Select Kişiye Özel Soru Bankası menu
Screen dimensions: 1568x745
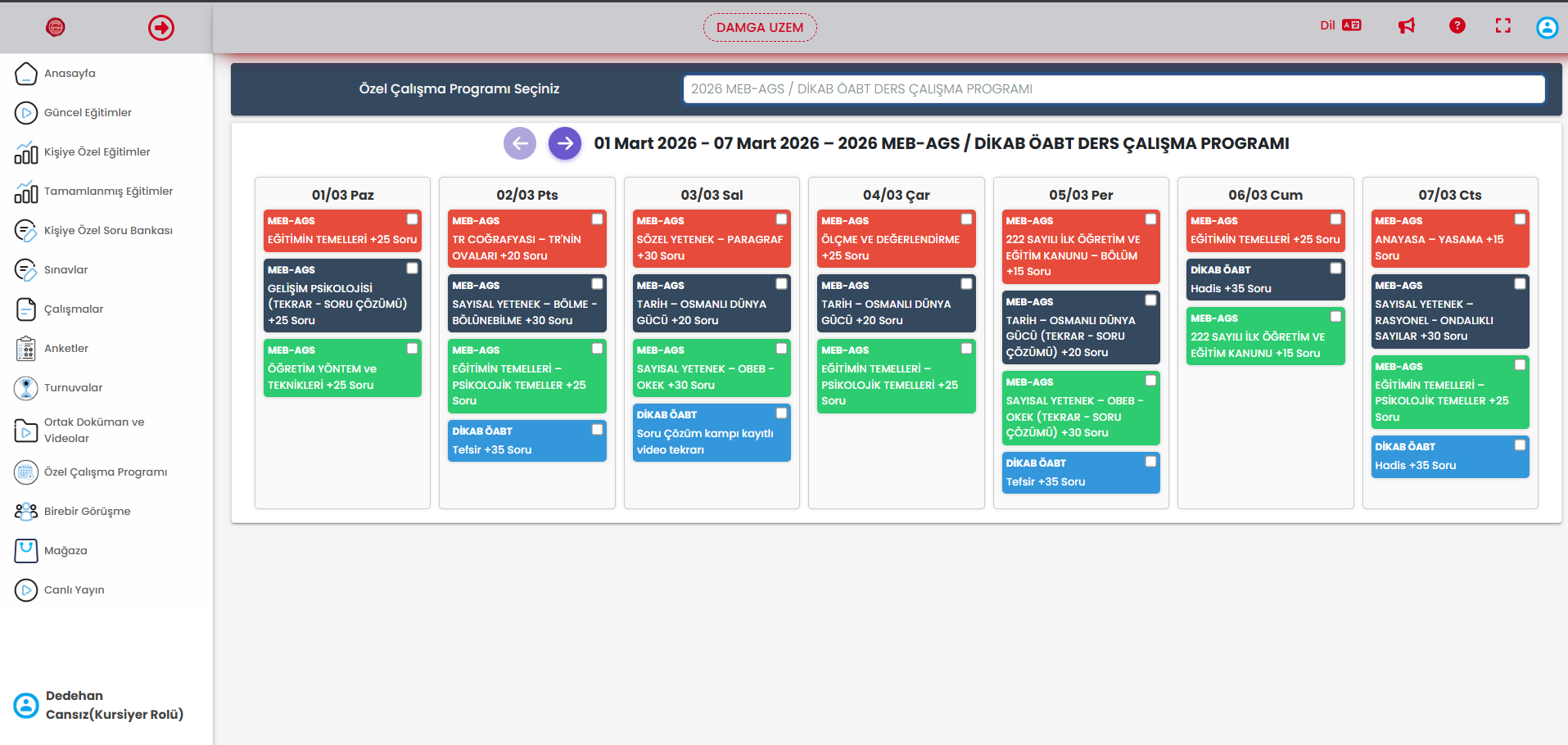(108, 231)
